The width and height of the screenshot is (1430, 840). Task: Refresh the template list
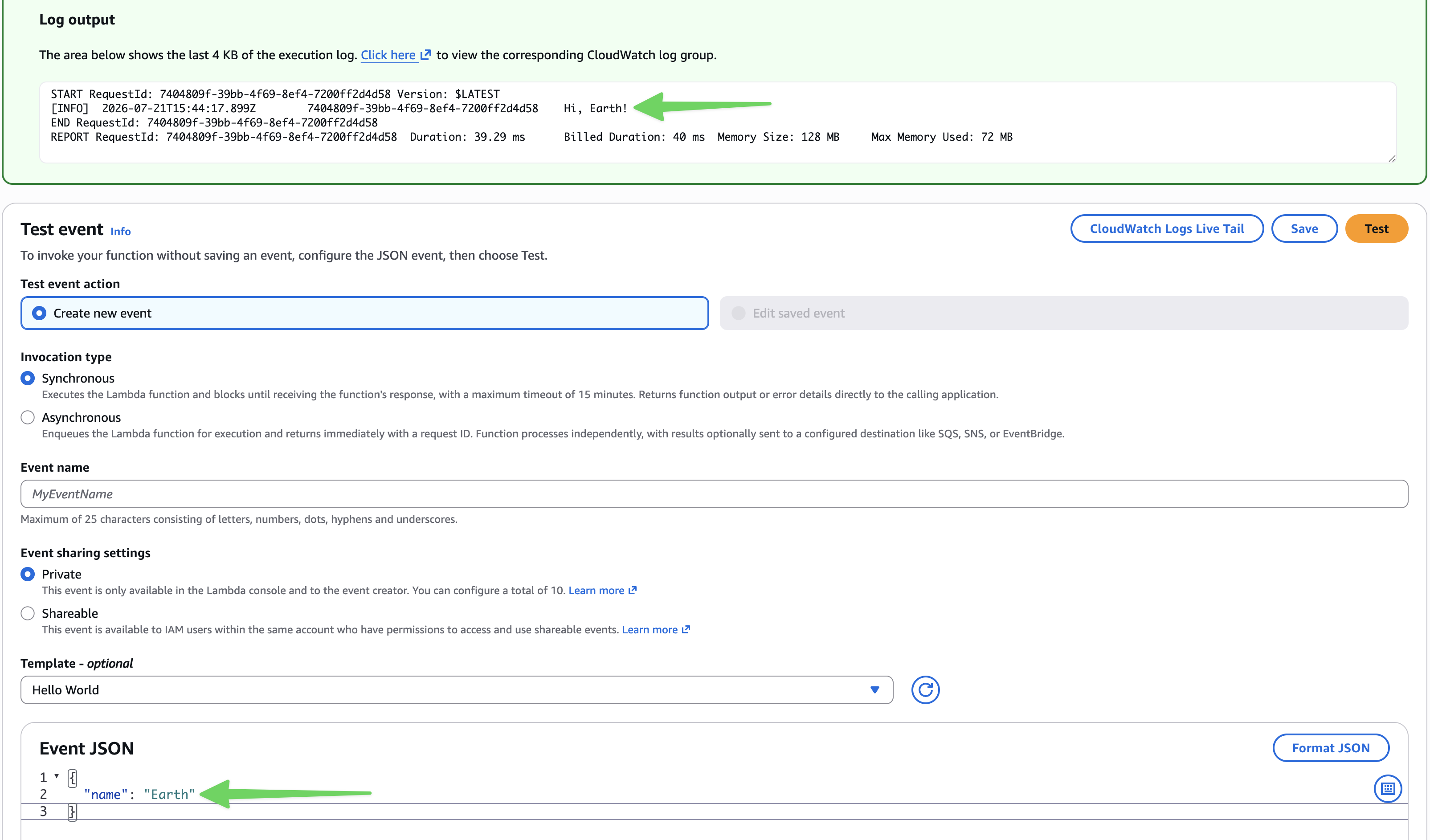pos(925,690)
